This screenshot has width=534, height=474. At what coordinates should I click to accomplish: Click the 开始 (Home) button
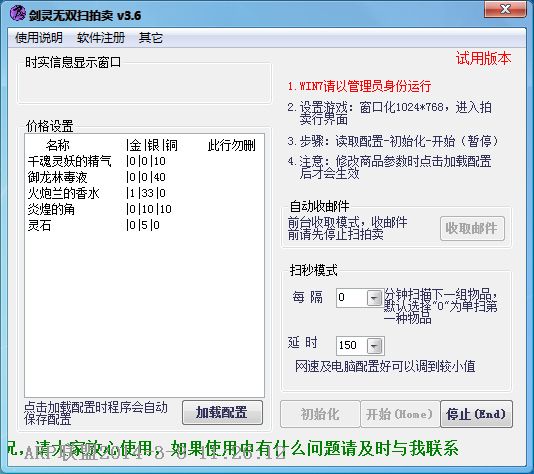[x=400, y=414]
